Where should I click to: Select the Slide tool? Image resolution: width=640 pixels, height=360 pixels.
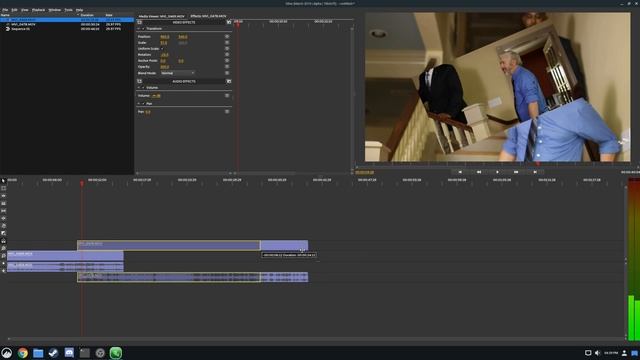click(4, 218)
